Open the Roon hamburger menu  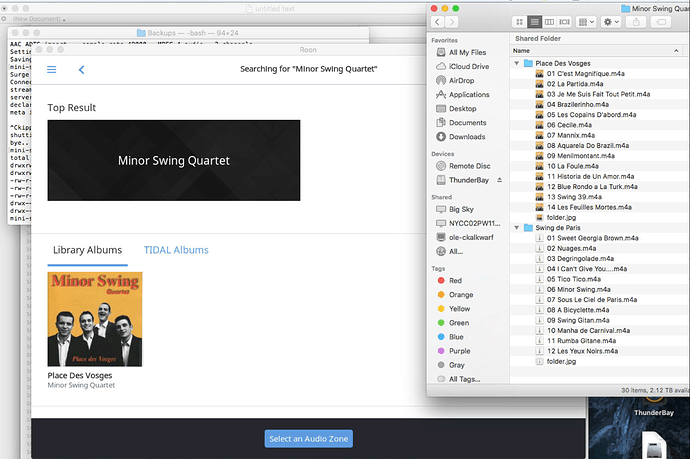click(x=51, y=70)
